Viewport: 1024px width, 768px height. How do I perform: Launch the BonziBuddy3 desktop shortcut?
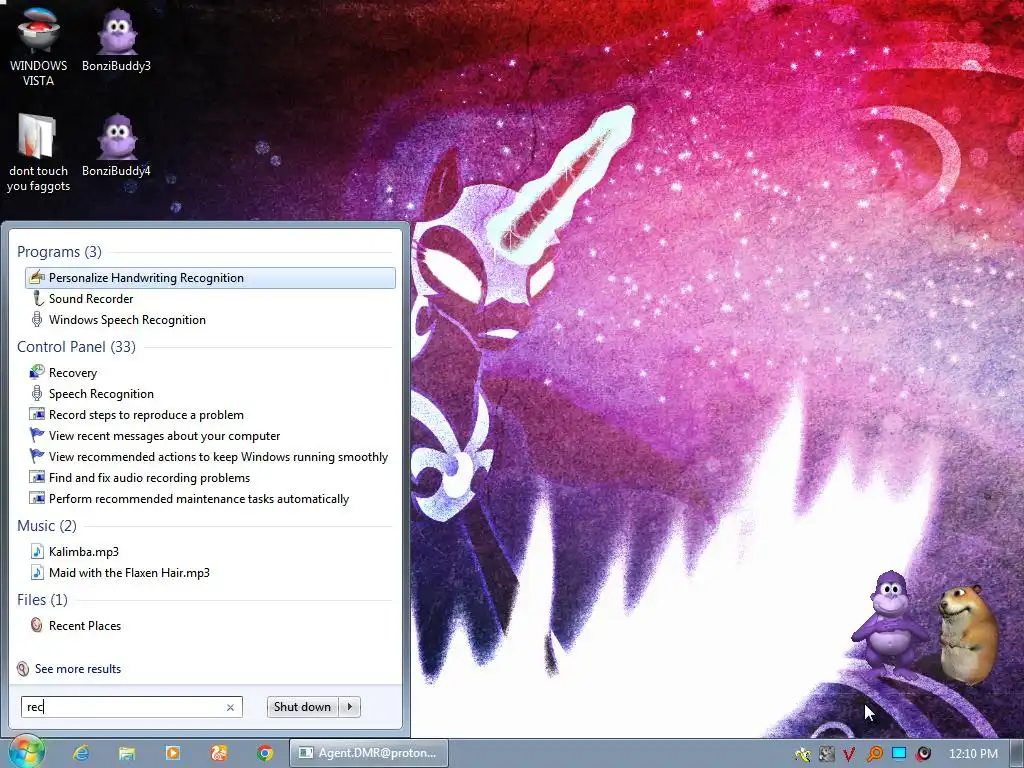116,40
